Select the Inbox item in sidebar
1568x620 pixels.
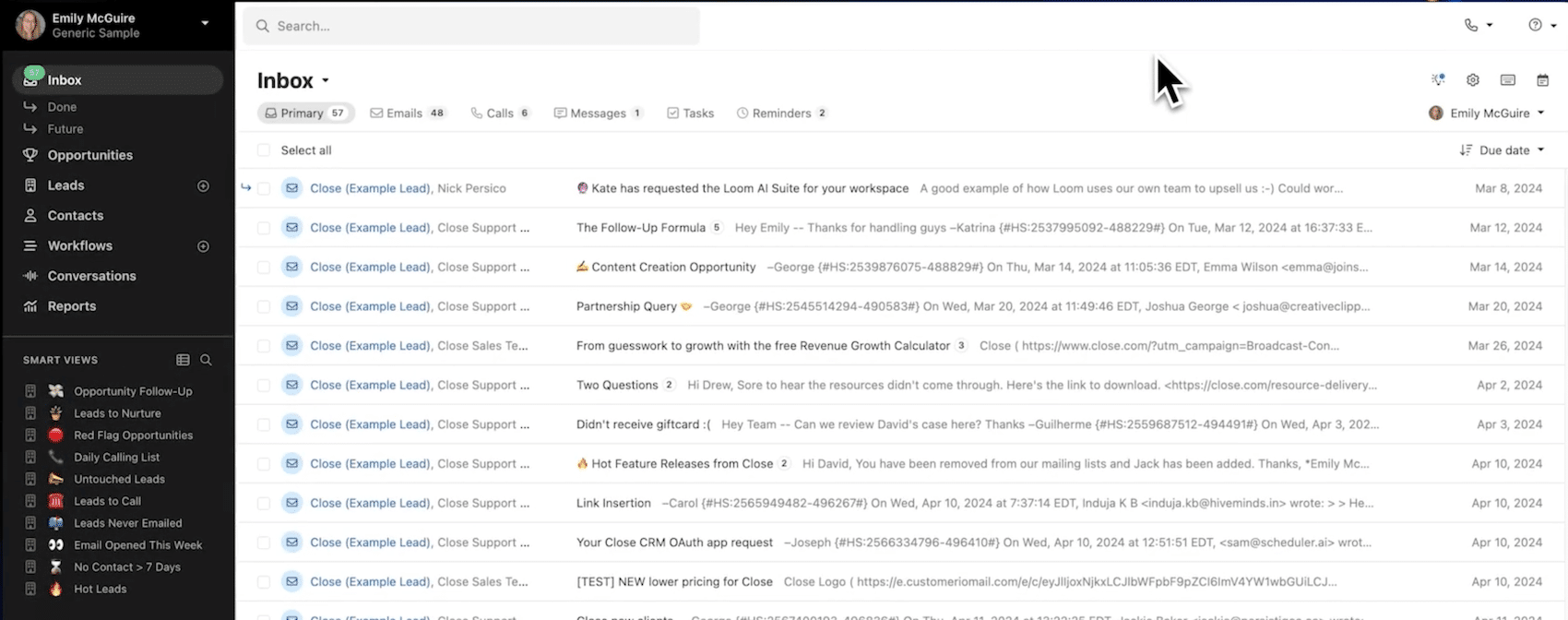(x=117, y=80)
